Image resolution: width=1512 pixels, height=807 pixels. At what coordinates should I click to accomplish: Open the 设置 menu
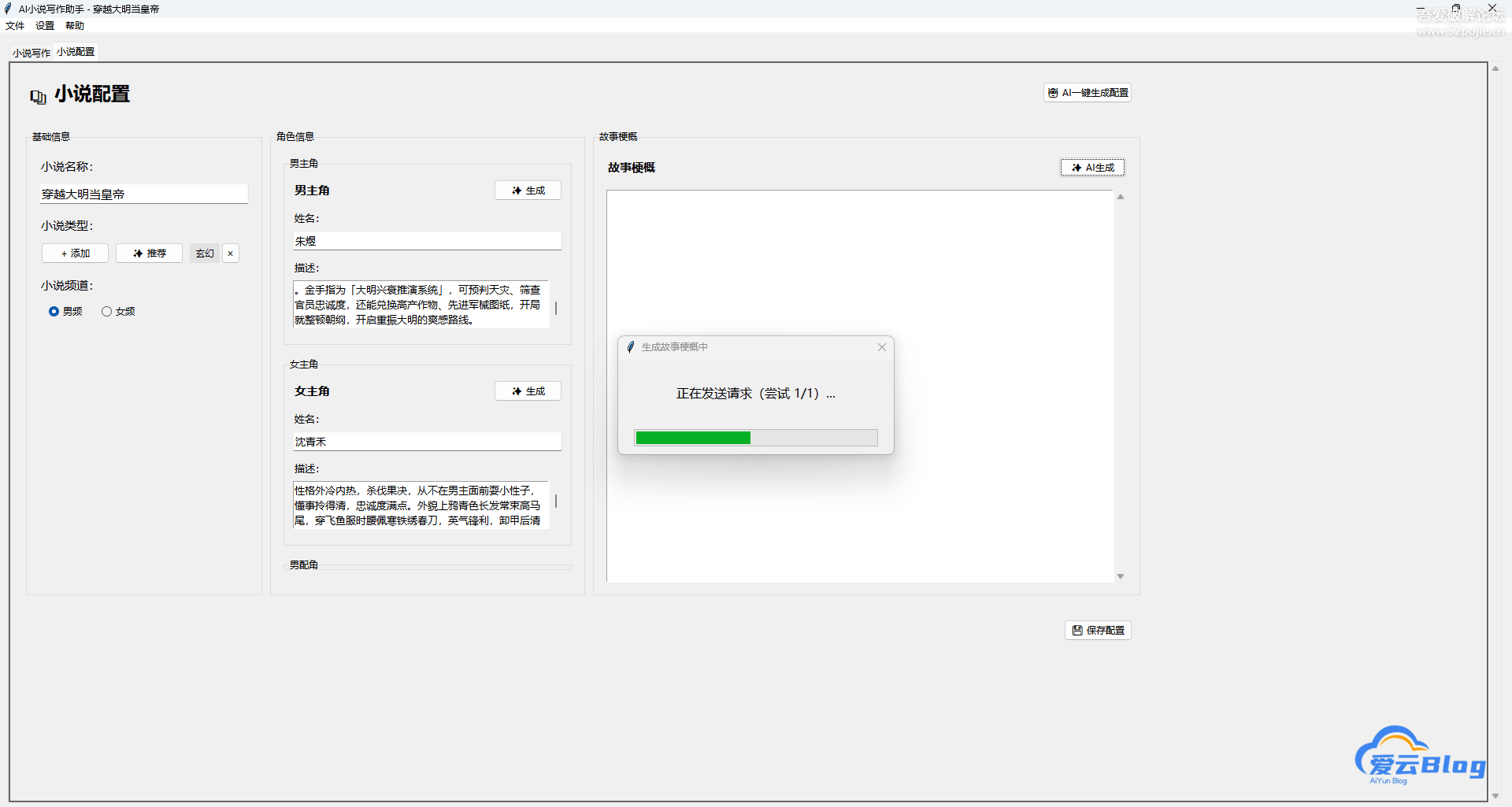coord(45,26)
